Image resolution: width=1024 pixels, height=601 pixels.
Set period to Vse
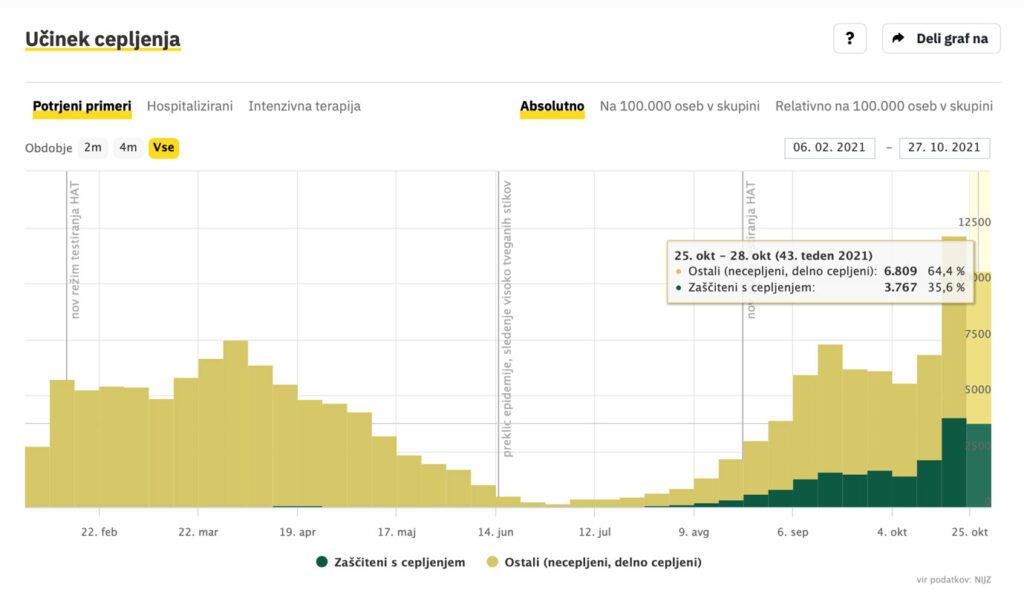(164, 148)
